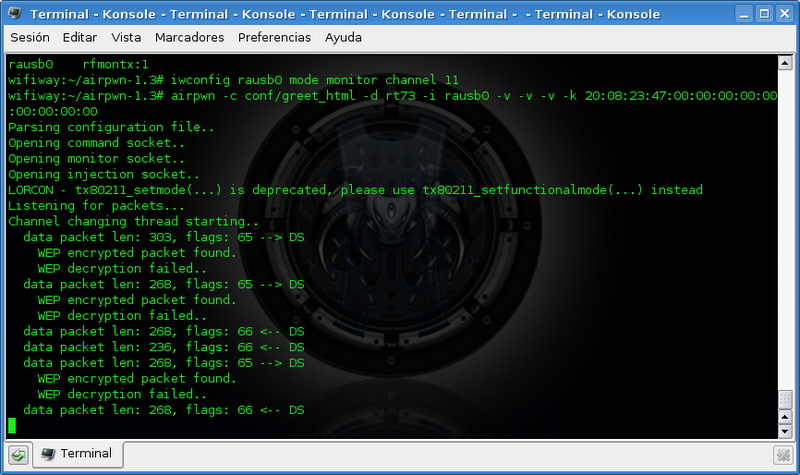Click the new session button beside the tab
Screen dimensions: 800x475
pos(18,455)
